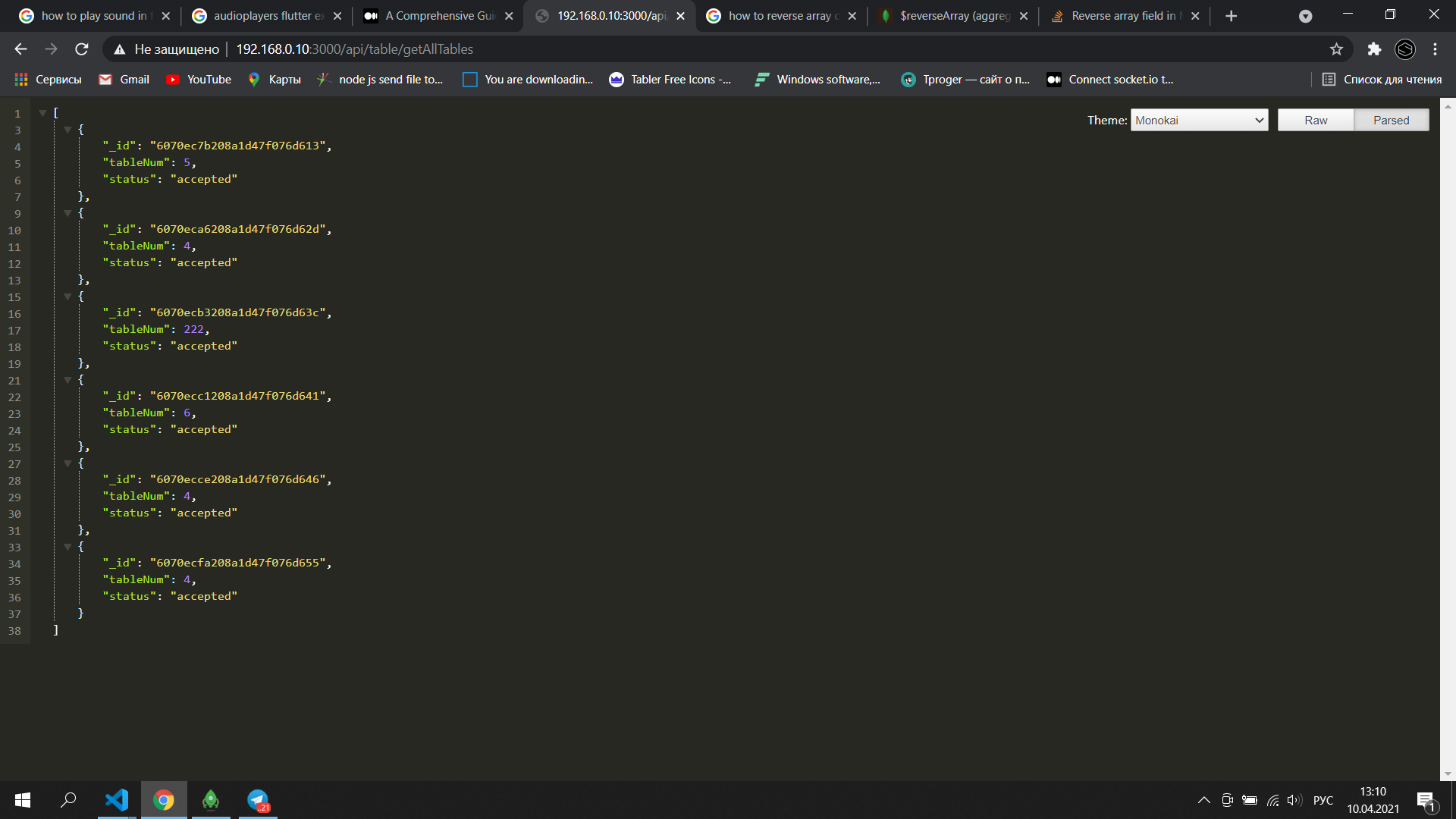
Task: Open Chrome three-dot menu
Action: (x=1435, y=49)
